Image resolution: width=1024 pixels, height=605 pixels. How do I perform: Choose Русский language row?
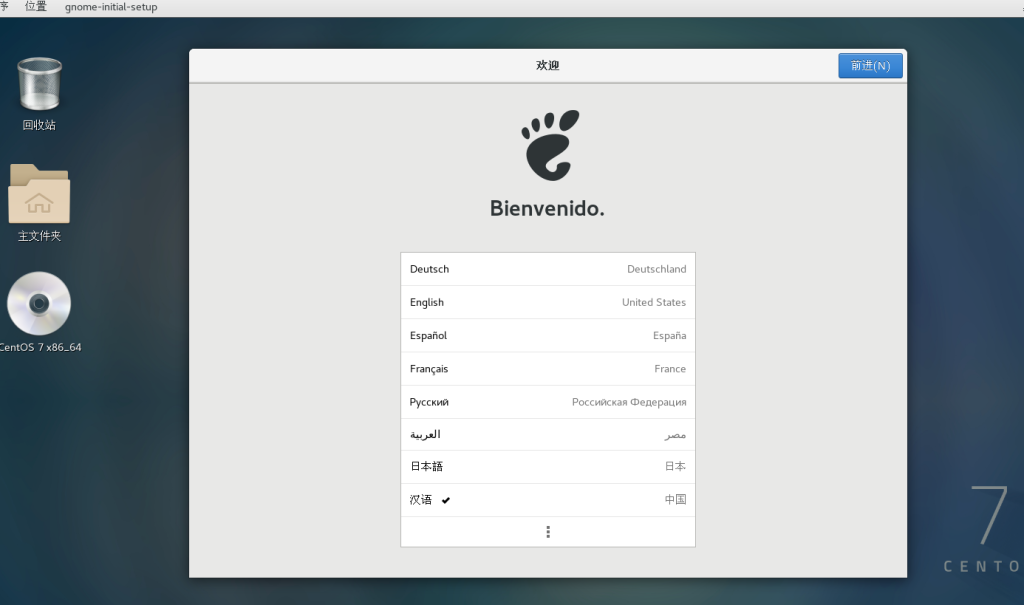tap(548, 401)
